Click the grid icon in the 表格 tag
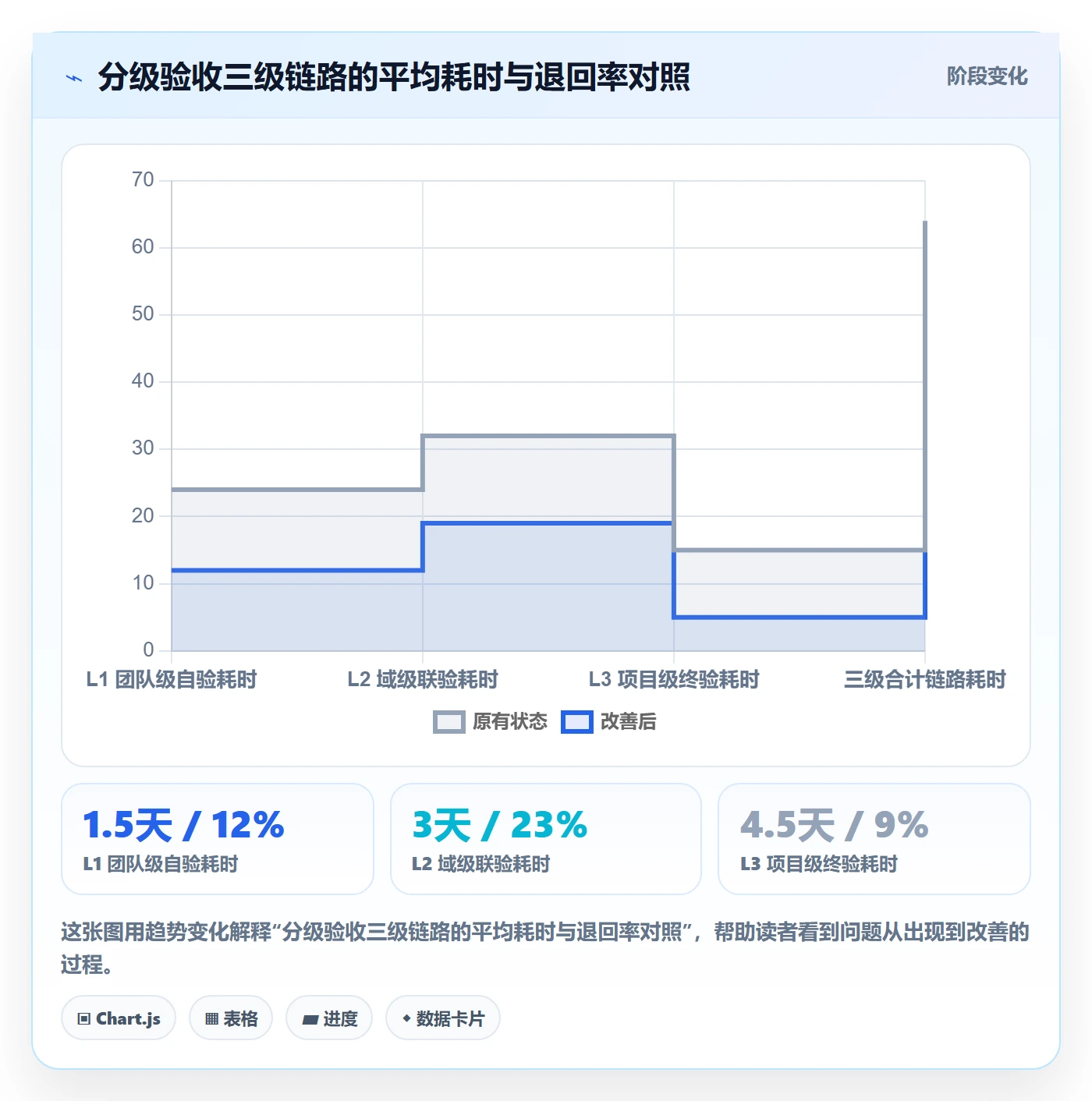 point(211,1018)
